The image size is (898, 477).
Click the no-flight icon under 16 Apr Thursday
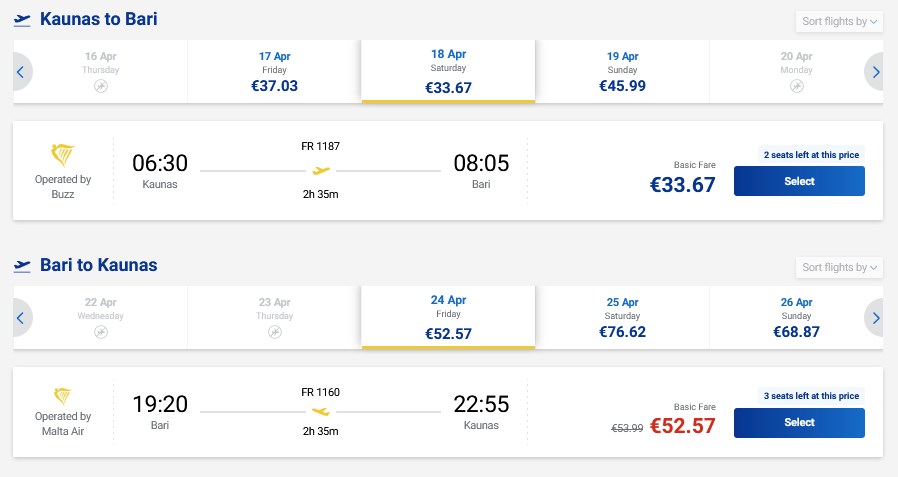(101, 86)
